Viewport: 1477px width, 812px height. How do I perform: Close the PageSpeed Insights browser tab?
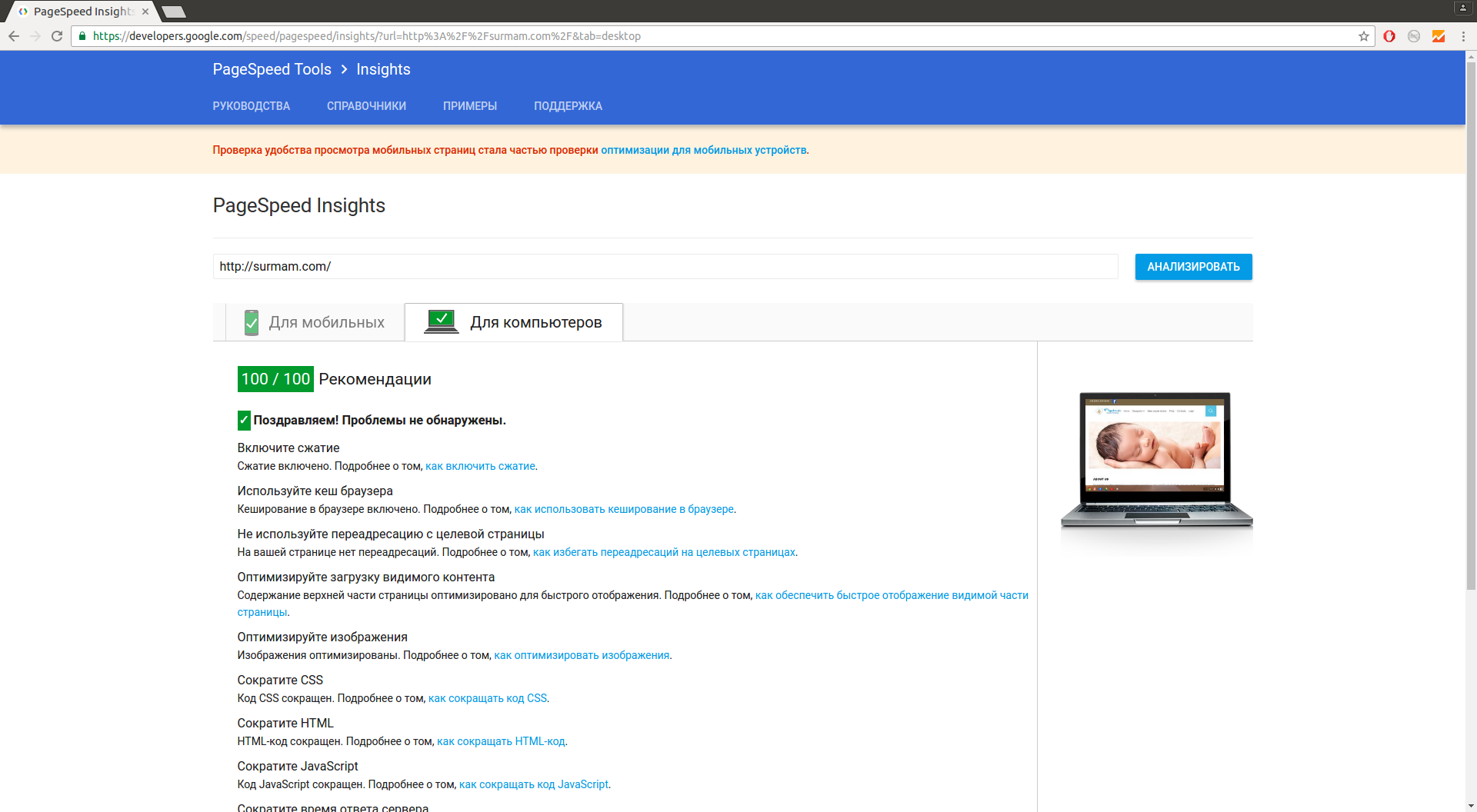[x=145, y=12]
